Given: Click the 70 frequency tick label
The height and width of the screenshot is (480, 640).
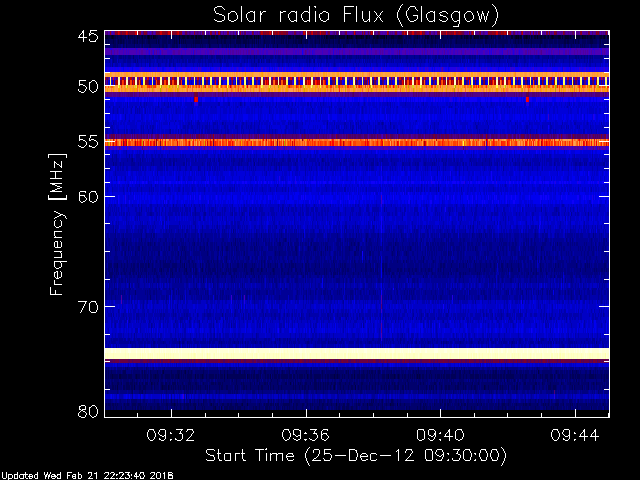Looking at the screenshot, I should (x=88, y=306).
